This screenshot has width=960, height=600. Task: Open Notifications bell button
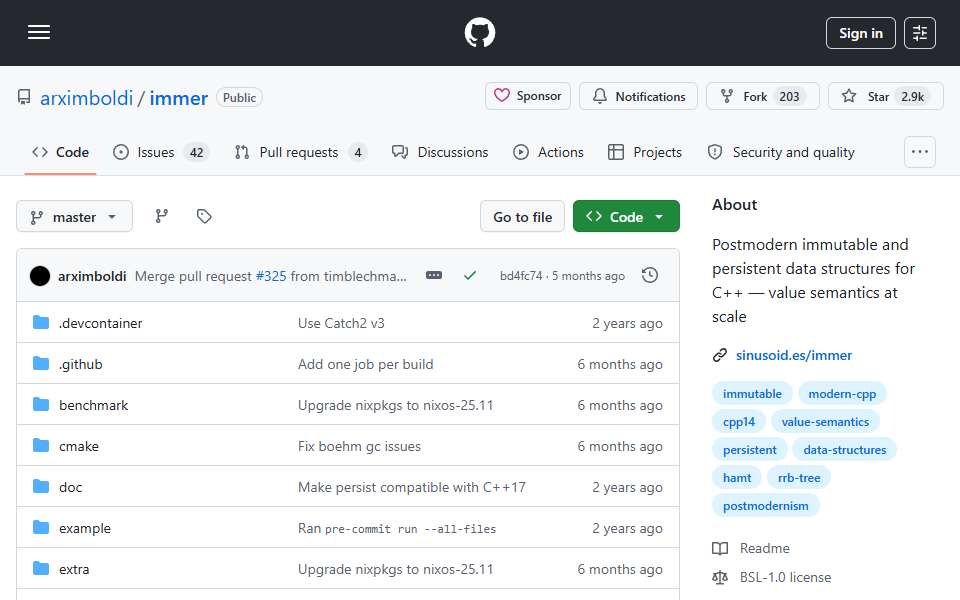click(x=638, y=96)
